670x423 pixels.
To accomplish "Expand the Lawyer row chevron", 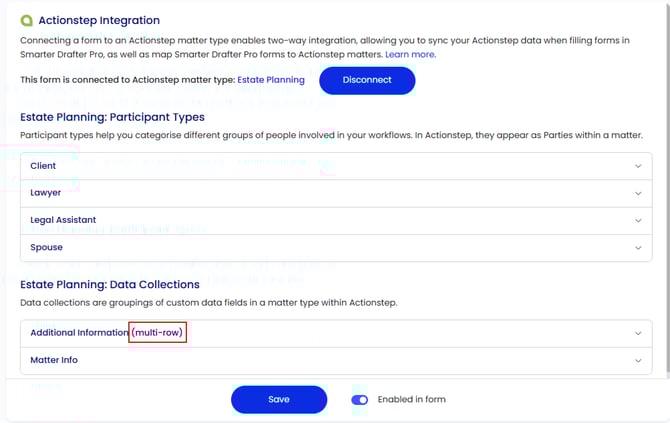I will (x=638, y=193).
